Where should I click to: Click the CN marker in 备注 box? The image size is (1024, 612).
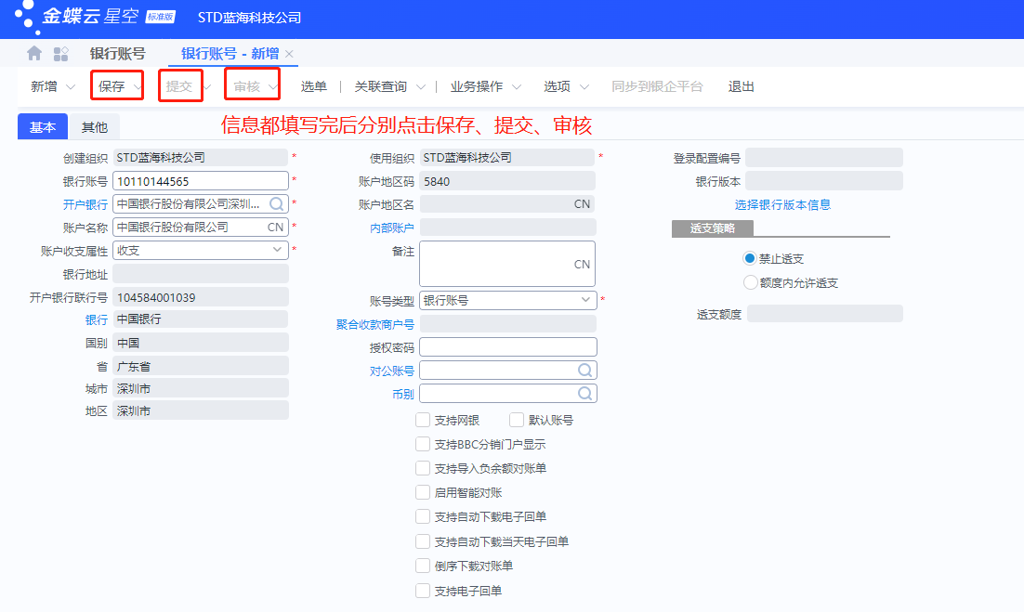pyautogui.click(x=582, y=264)
